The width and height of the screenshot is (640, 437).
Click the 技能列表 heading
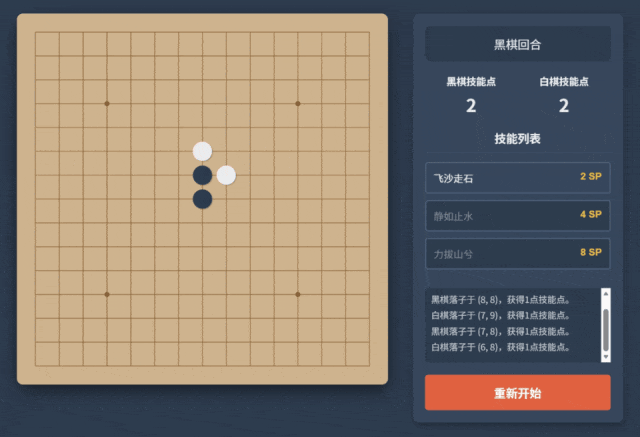pyautogui.click(x=518, y=139)
